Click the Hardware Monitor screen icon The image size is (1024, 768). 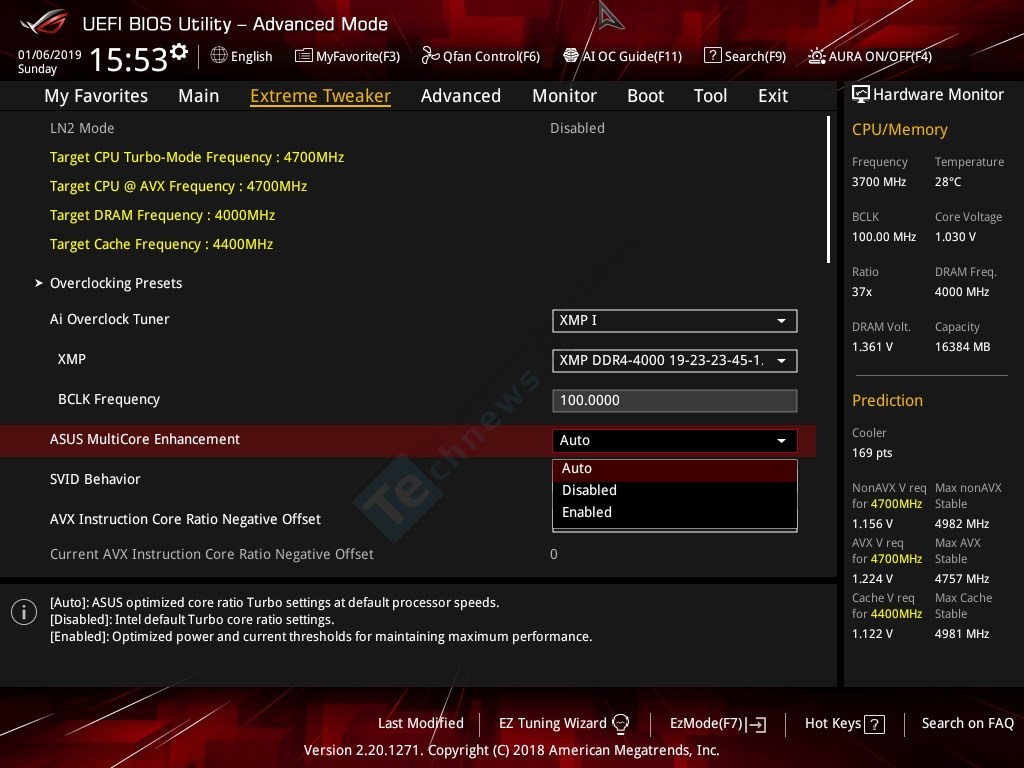860,94
